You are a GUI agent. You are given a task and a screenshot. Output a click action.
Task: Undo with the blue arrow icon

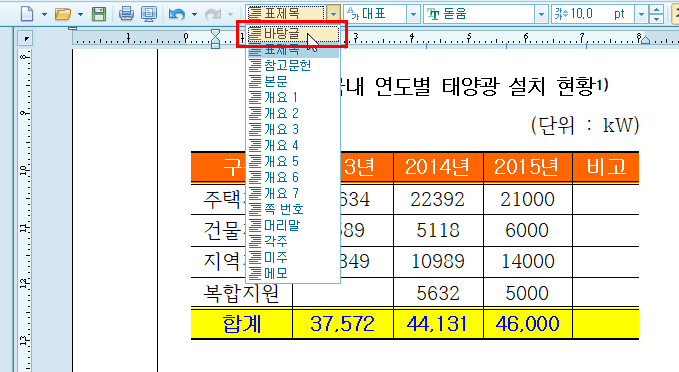177,14
